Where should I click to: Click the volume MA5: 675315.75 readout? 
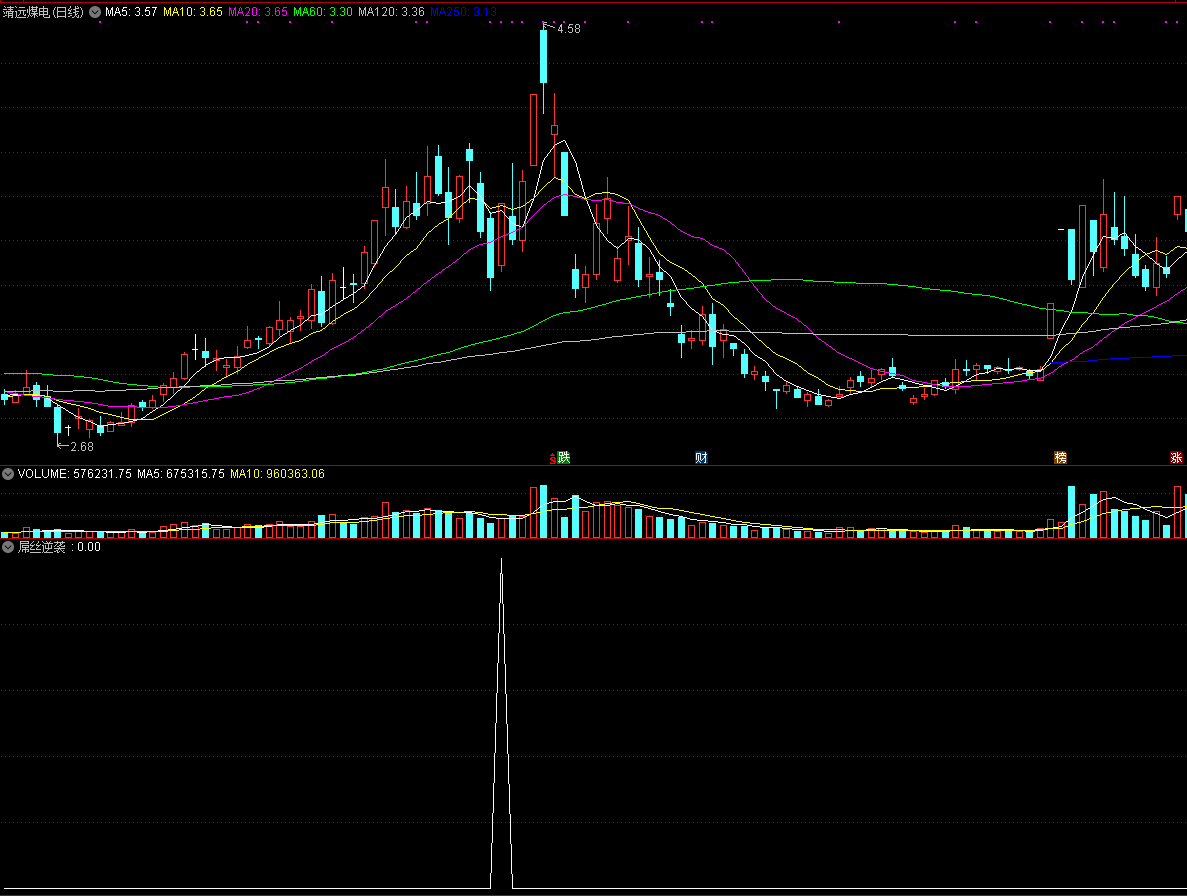pos(181,474)
